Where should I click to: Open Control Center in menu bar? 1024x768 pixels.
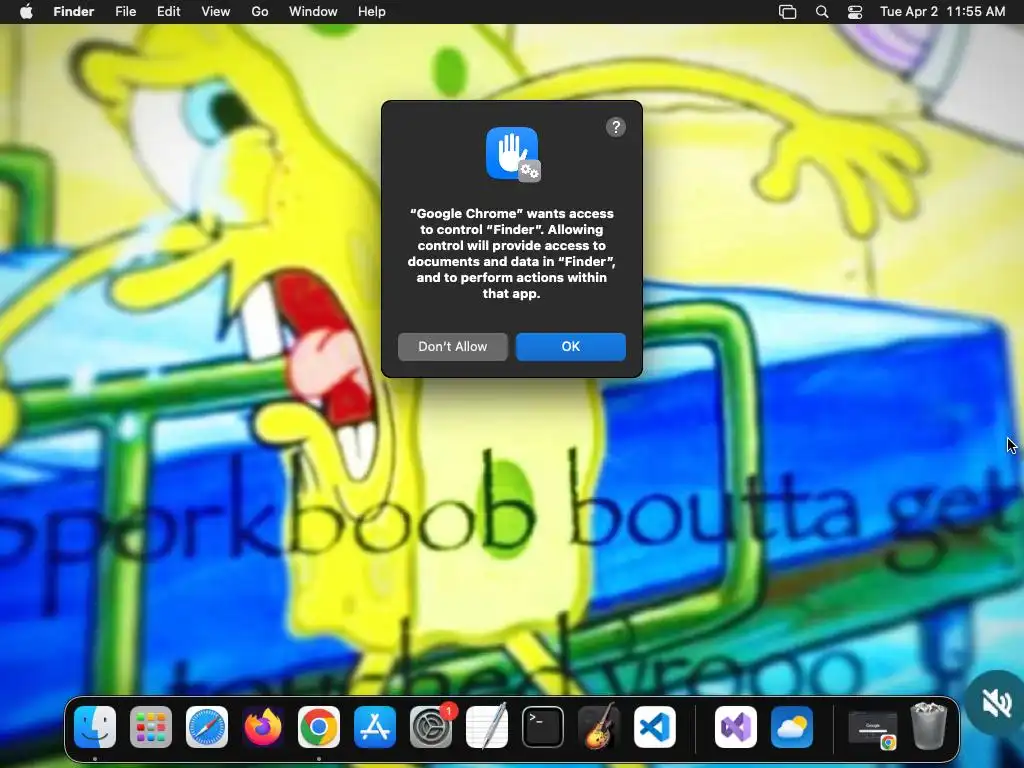click(855, 12)
